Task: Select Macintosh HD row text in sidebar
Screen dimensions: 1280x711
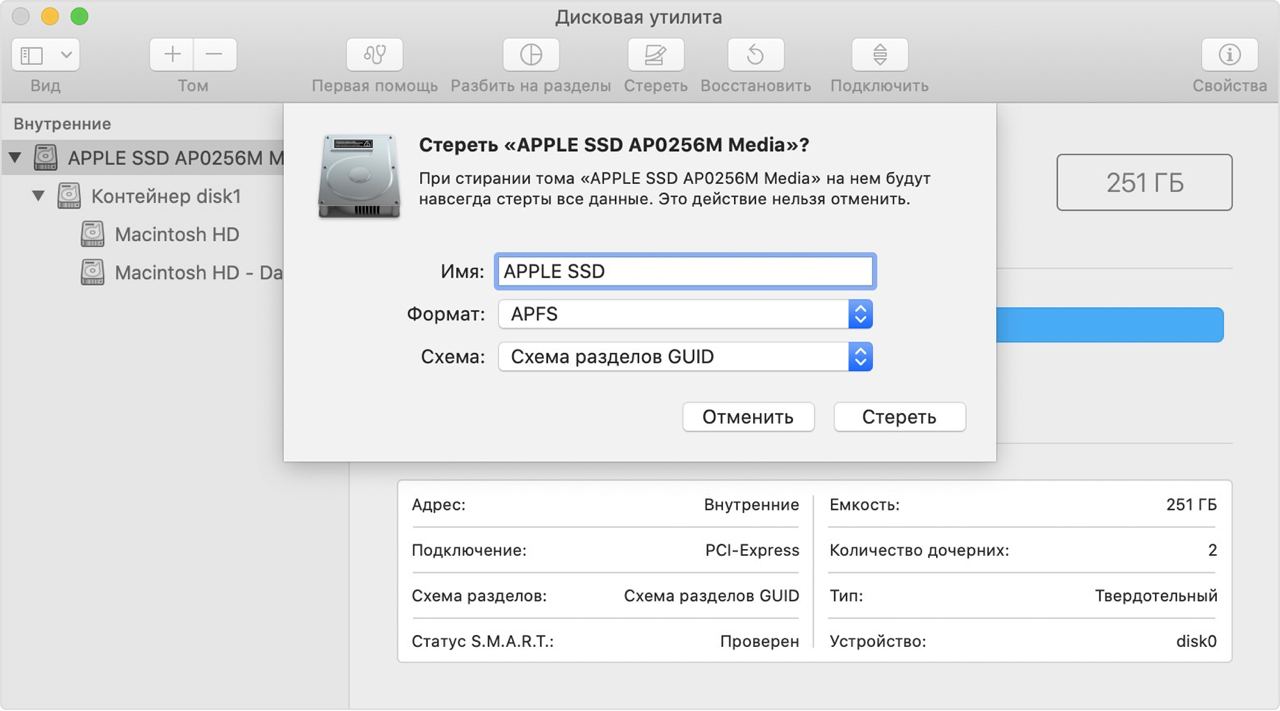Action: coord(177,234)
